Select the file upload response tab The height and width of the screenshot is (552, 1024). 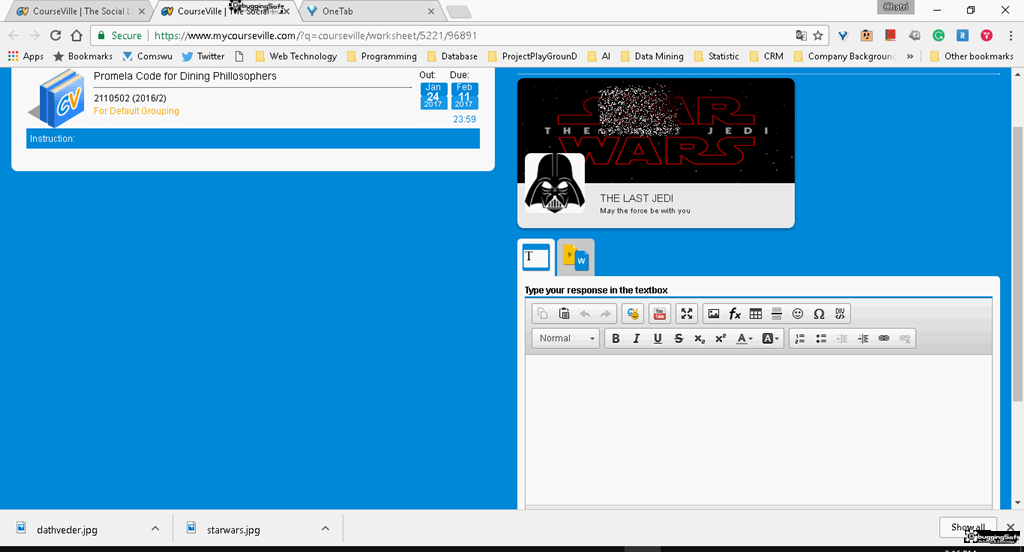576,258
